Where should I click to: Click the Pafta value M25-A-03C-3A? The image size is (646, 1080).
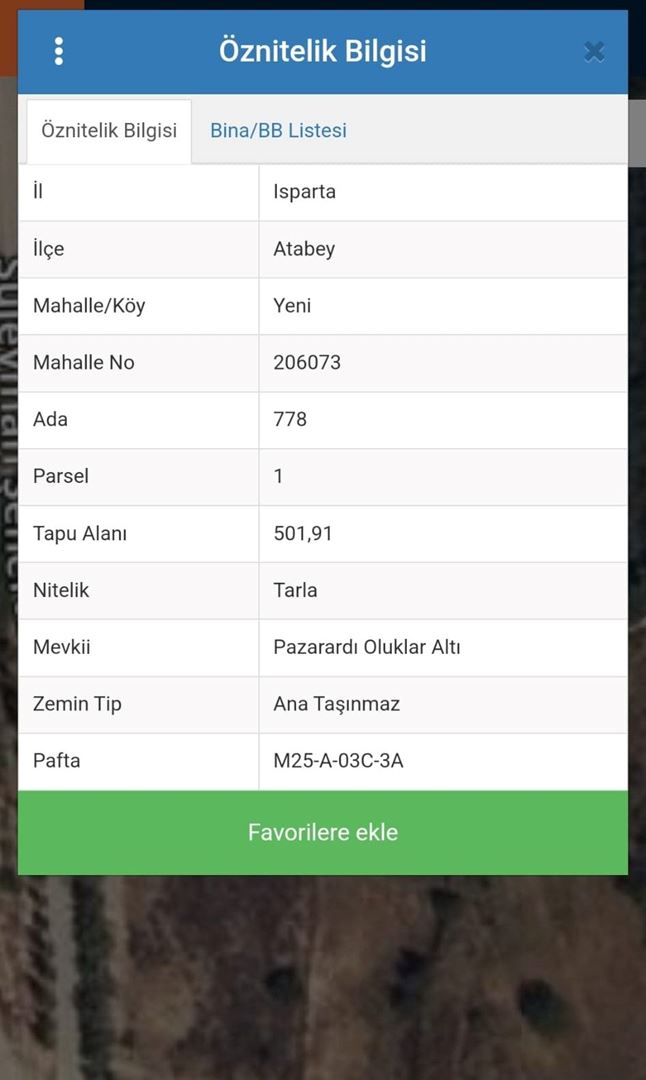click(x=338, y=762)
